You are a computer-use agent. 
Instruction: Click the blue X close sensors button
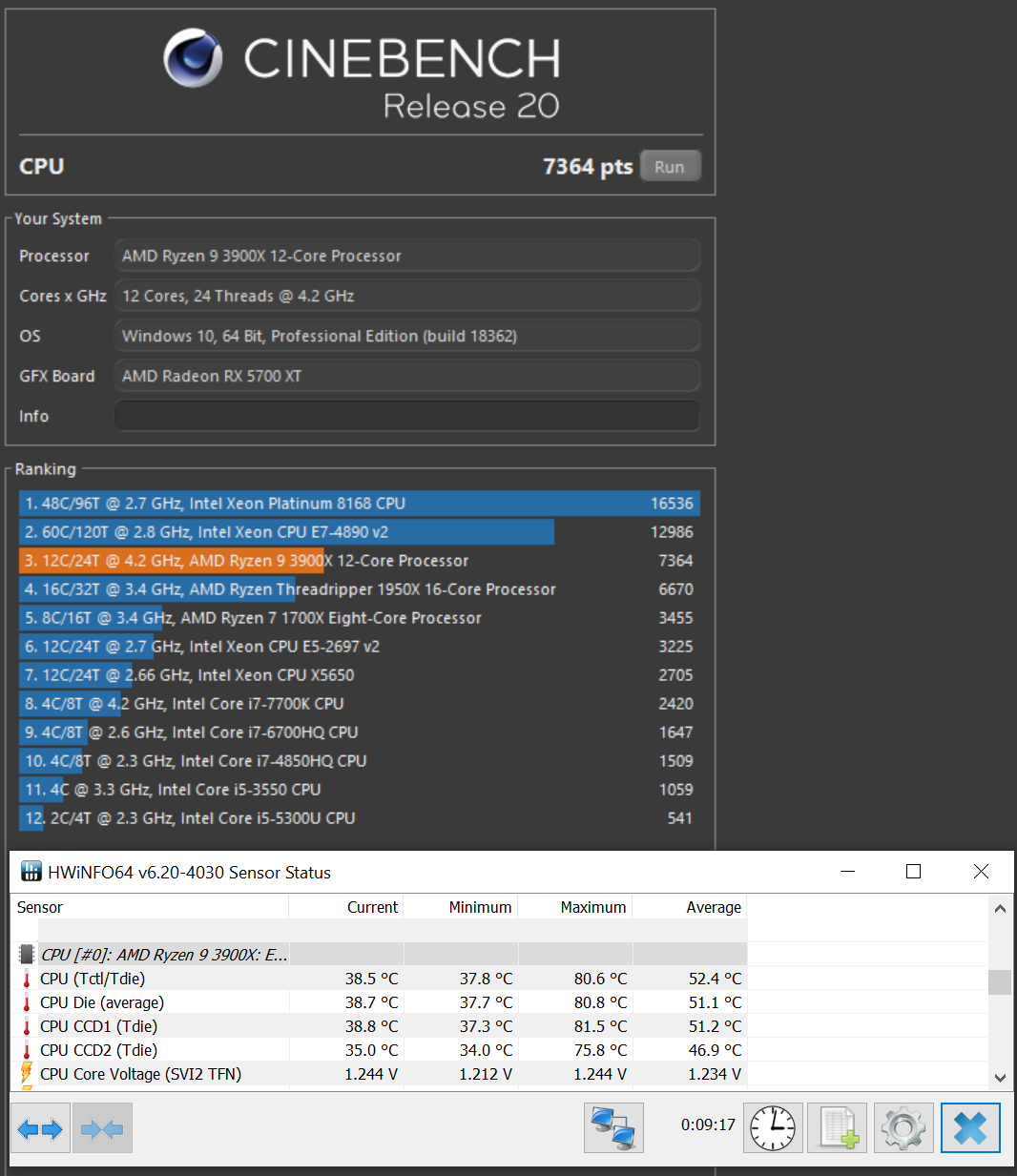click(x=970, y=1128)
